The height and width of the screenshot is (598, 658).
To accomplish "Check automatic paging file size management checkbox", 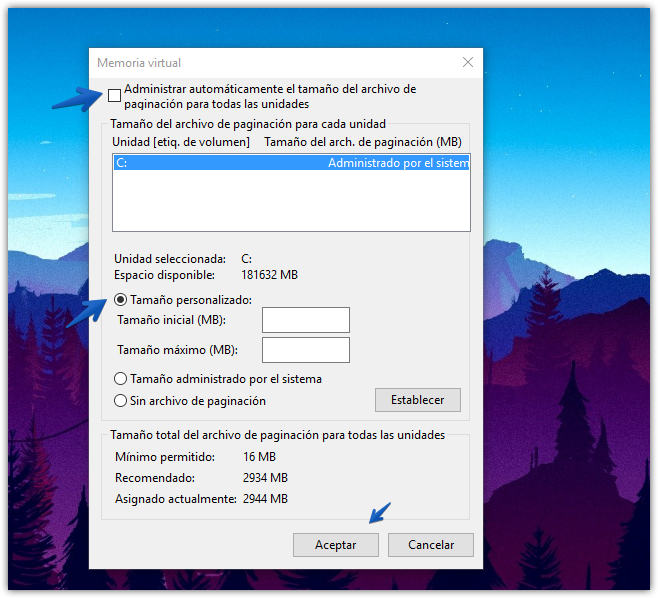I will [x=114, y=96].
